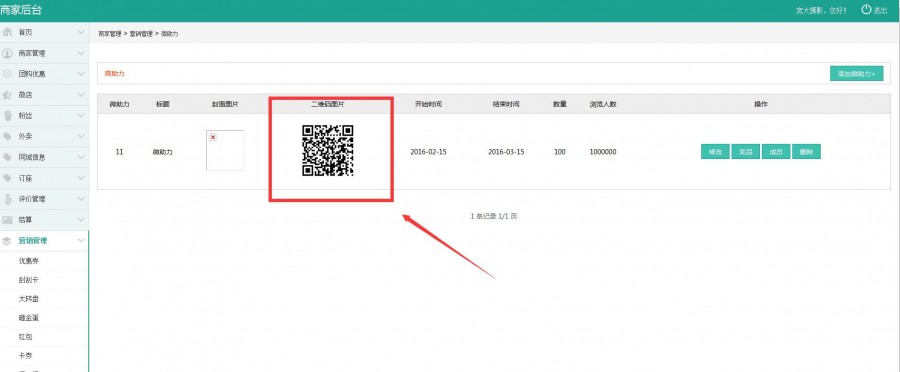Click the ID value 11
Viewport: 900px width, 372px height.
click(119, 152)
